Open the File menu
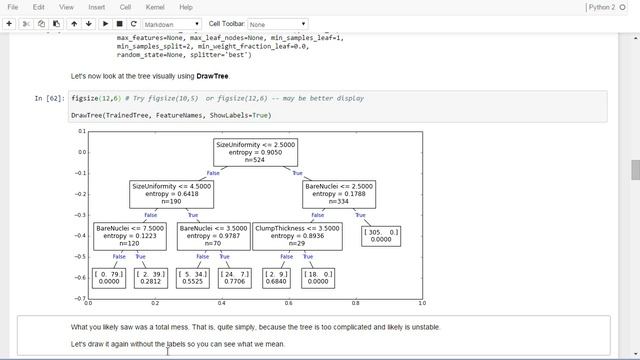Screen dimensions: 640x360 click(13, 7)
